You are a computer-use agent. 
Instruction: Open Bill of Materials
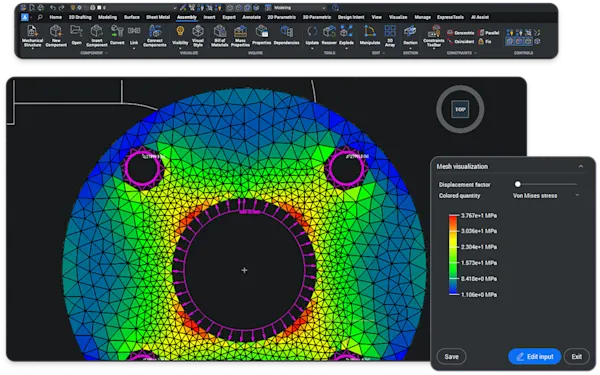click(x=220, y=36)
